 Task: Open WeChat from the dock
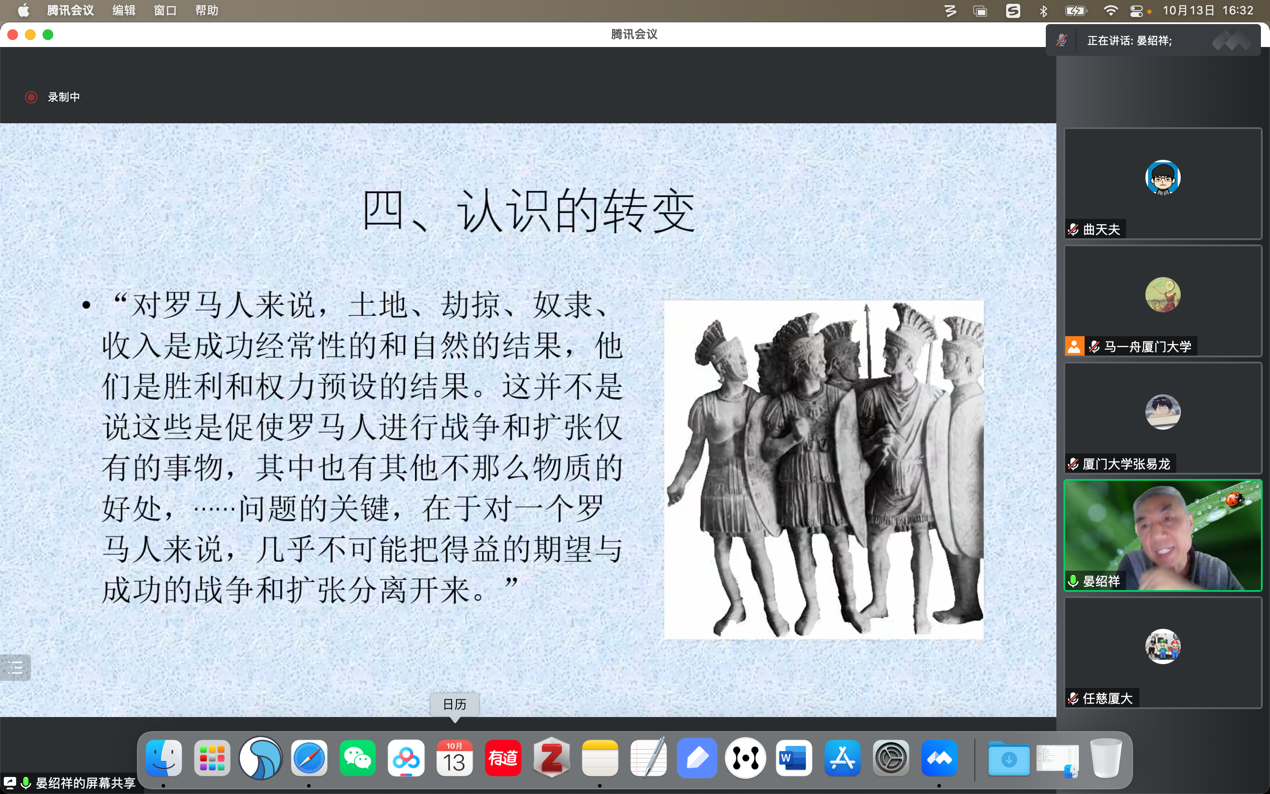click(x=357, y=759)
